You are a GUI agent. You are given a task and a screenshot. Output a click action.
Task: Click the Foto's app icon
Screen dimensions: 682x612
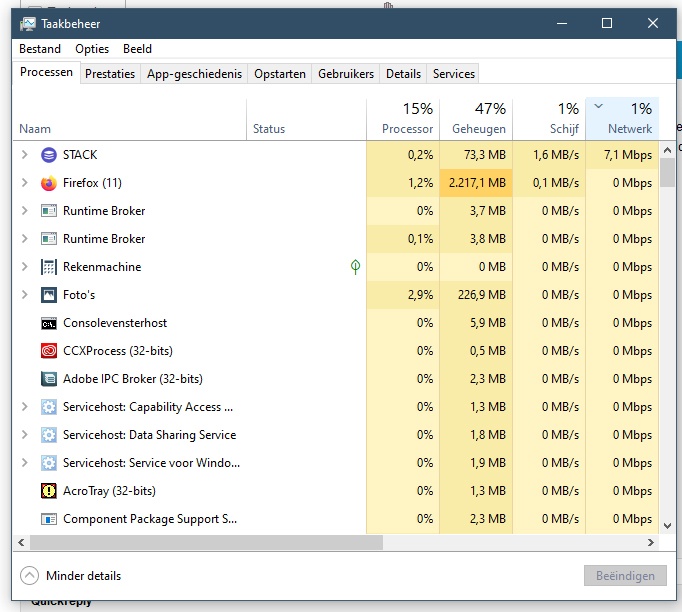tap(49, 295)
